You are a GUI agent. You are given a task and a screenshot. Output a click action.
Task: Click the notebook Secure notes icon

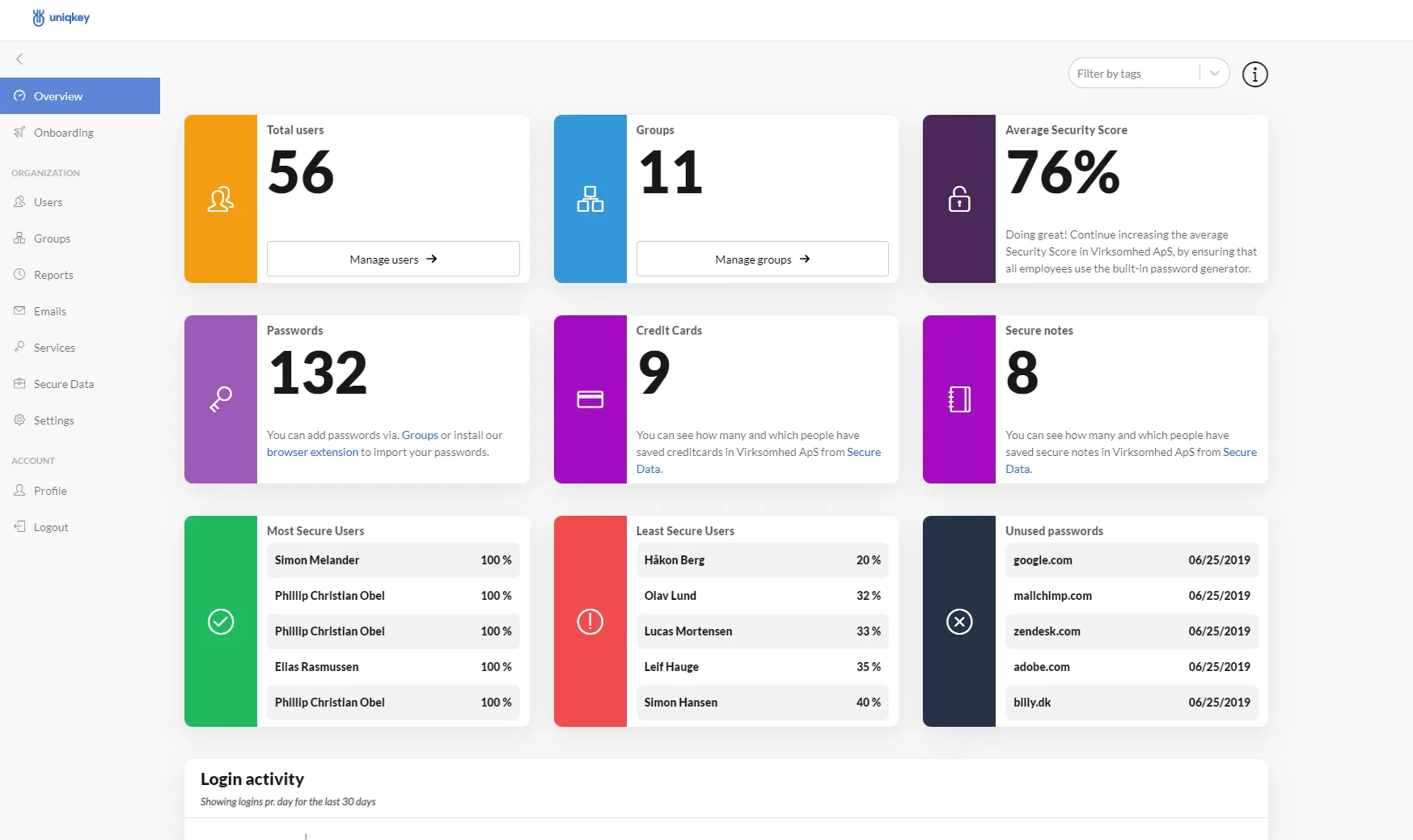coord(959,399)
